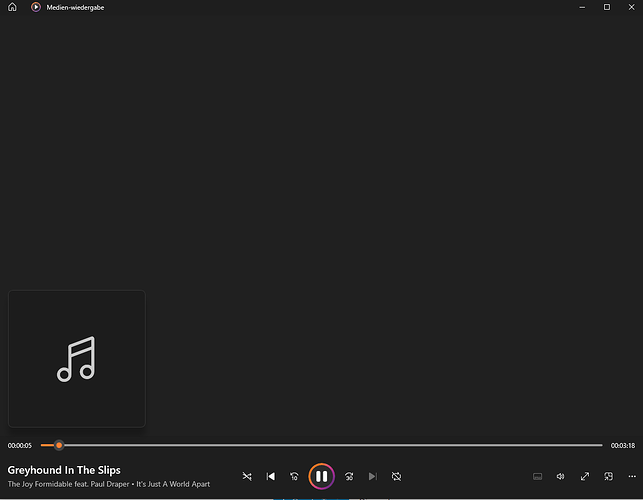
Task: Skip back 10 seconds
Action: click(294, 476)
